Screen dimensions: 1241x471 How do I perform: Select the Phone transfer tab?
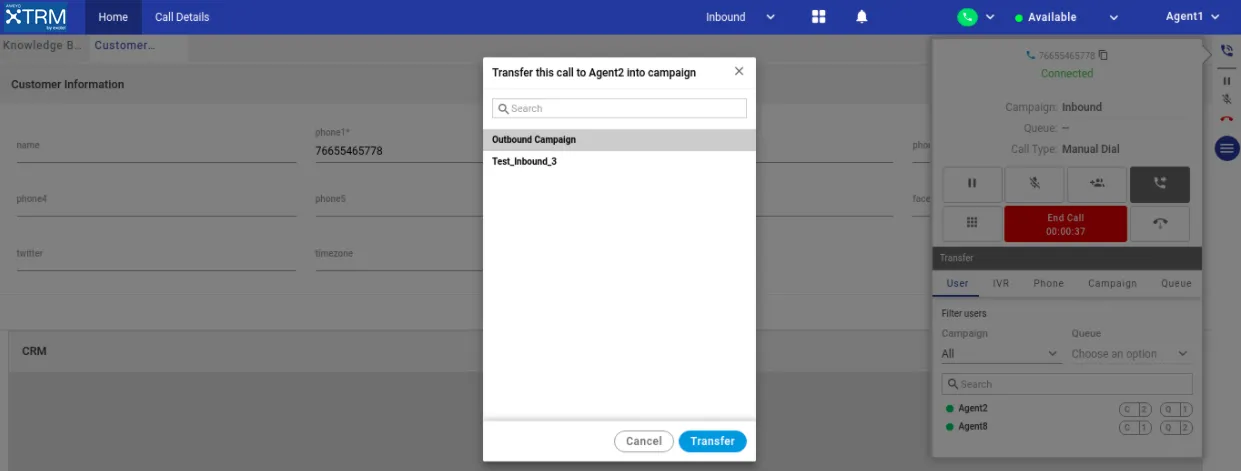(1048, 283)
